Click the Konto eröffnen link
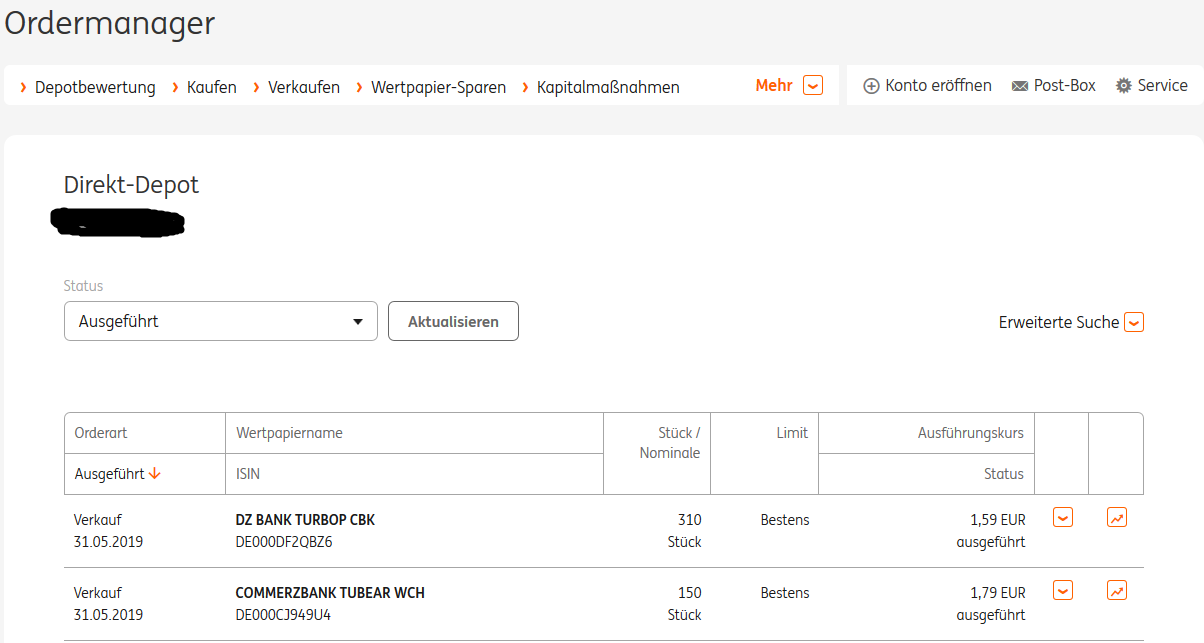This screenshot has width=1204, height=643. click(927, 86)
